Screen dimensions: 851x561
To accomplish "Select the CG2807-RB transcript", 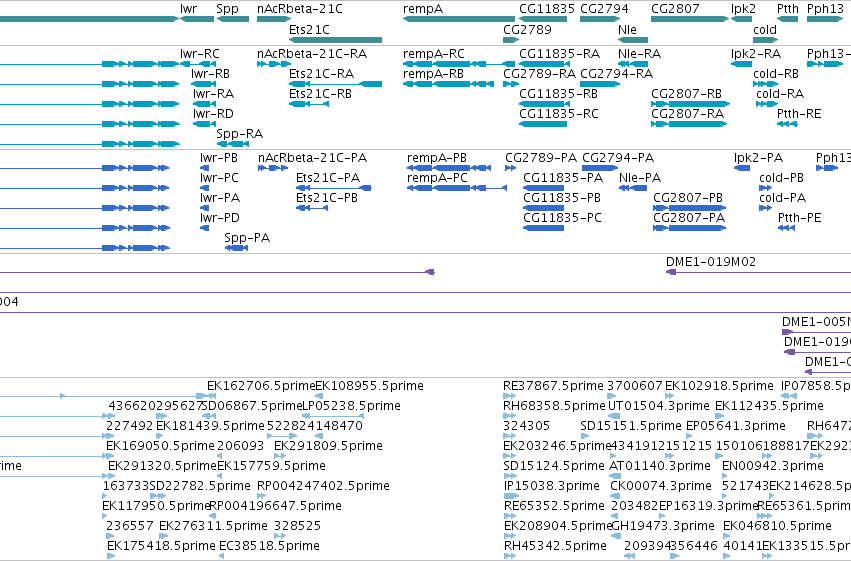I will [x=690, y=104].
